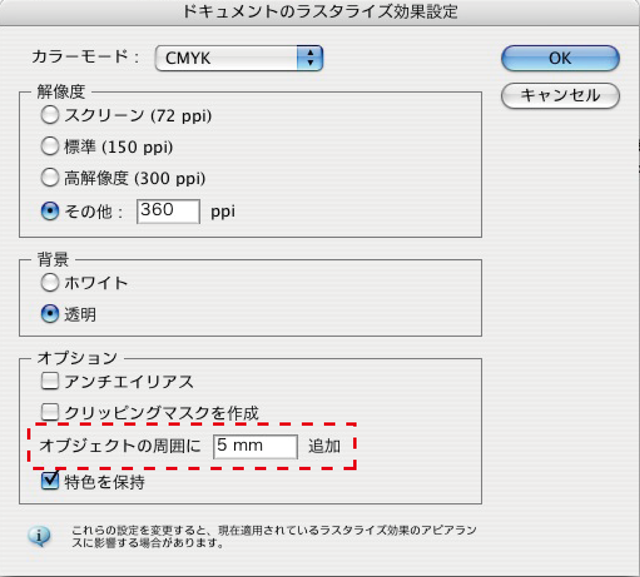Click the オプション group label
Viewport: 640px width, 577px height.
click(77, 358)
